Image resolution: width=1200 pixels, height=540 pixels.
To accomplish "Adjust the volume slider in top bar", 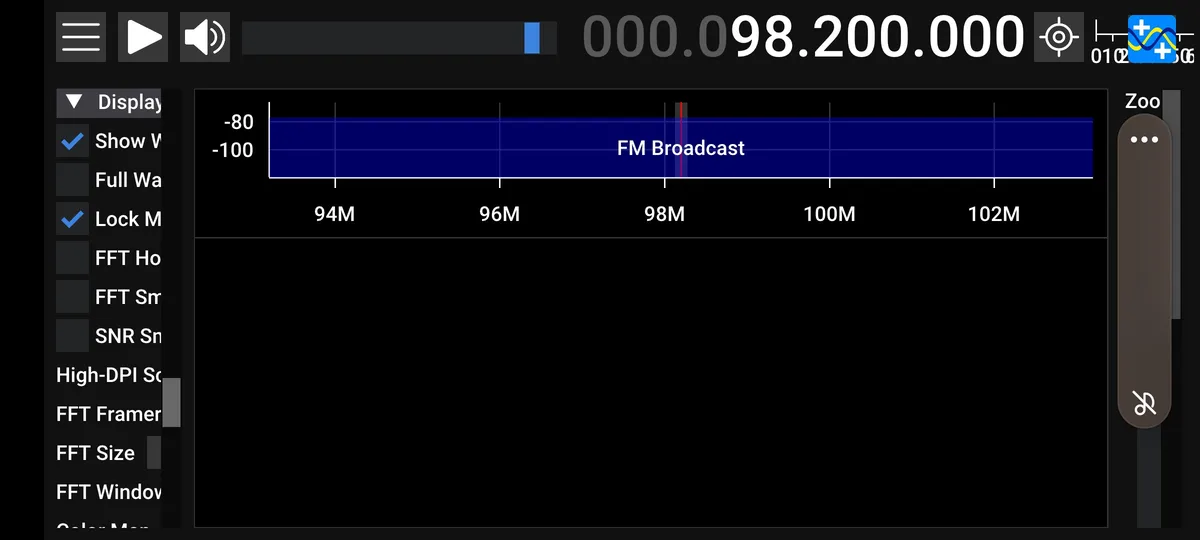I will click(x=399, y=38).
